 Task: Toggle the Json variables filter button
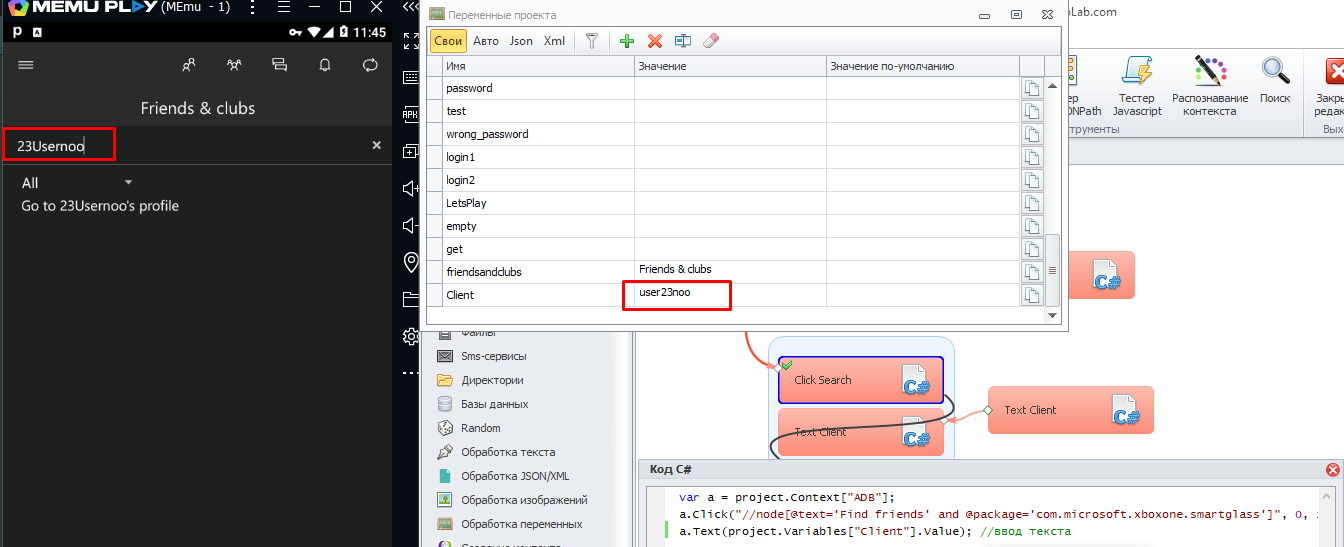[x=521, y=41]
